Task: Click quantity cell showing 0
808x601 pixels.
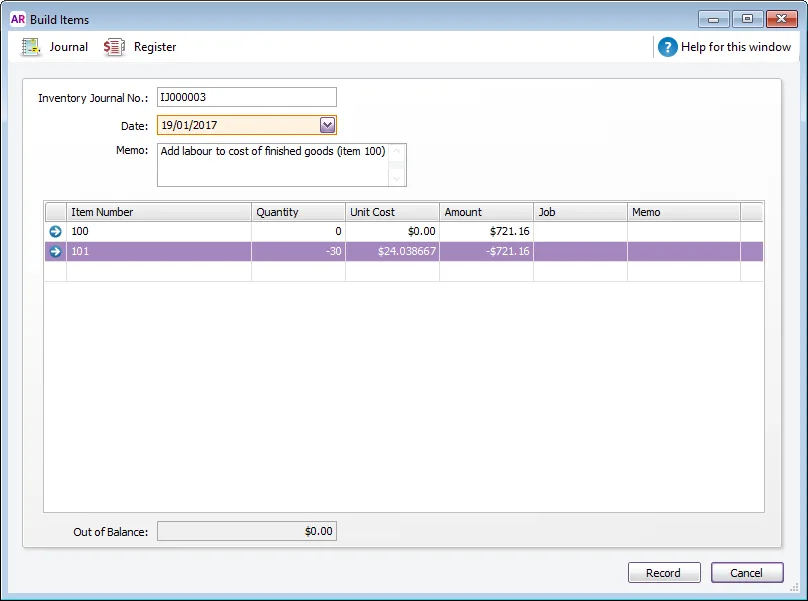Action: tap(298, 231)
